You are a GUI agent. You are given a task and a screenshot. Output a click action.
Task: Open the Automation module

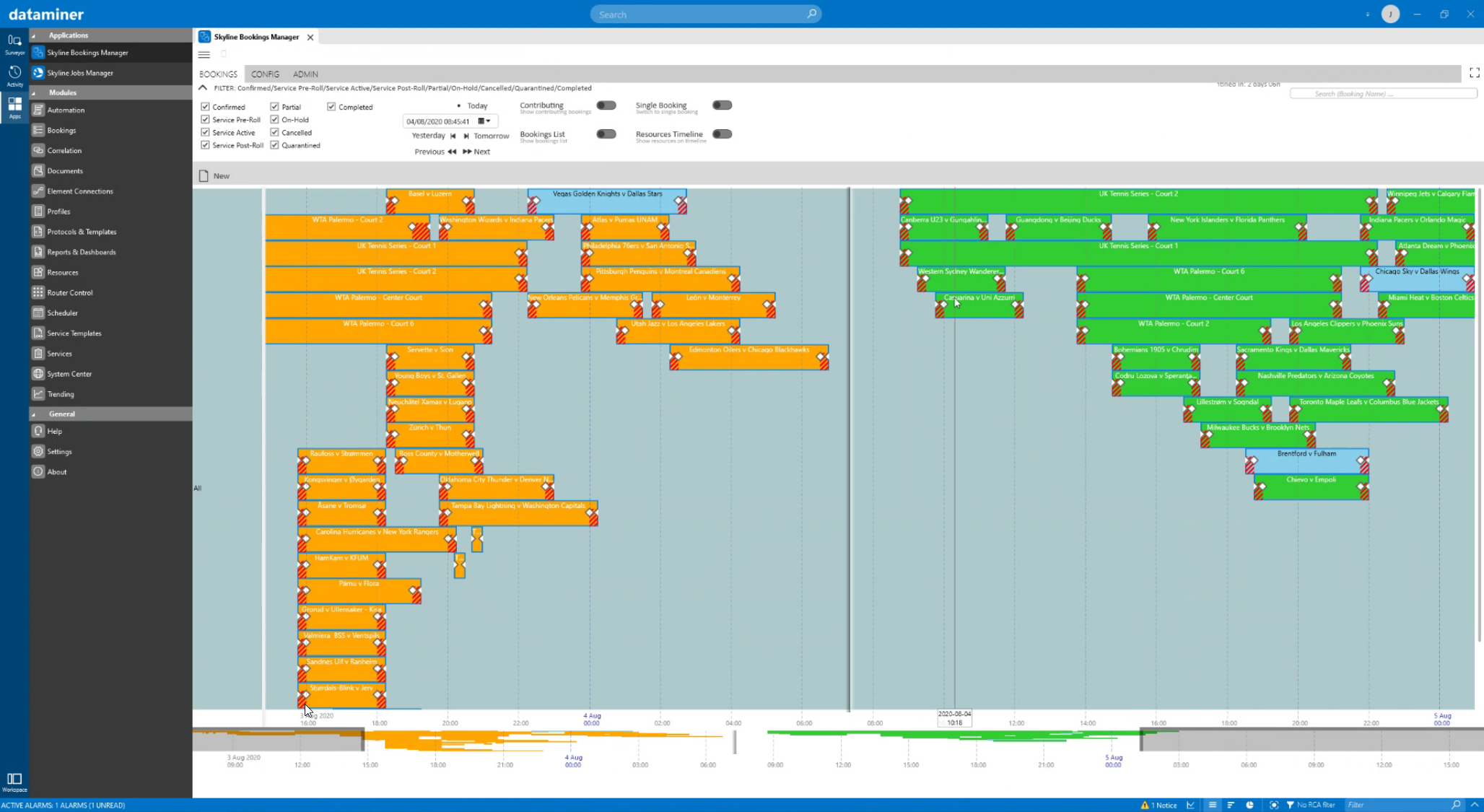pos(65,110)
